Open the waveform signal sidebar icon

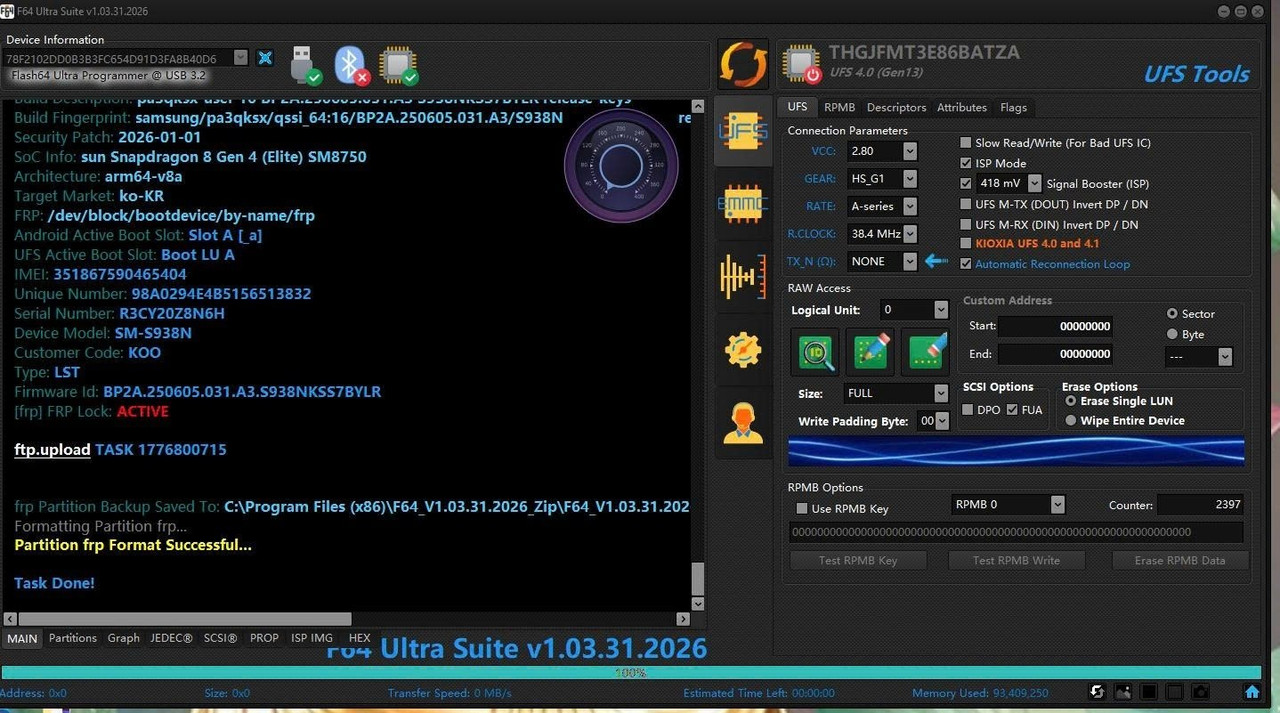pyautogui.click(x=742, y=277)
